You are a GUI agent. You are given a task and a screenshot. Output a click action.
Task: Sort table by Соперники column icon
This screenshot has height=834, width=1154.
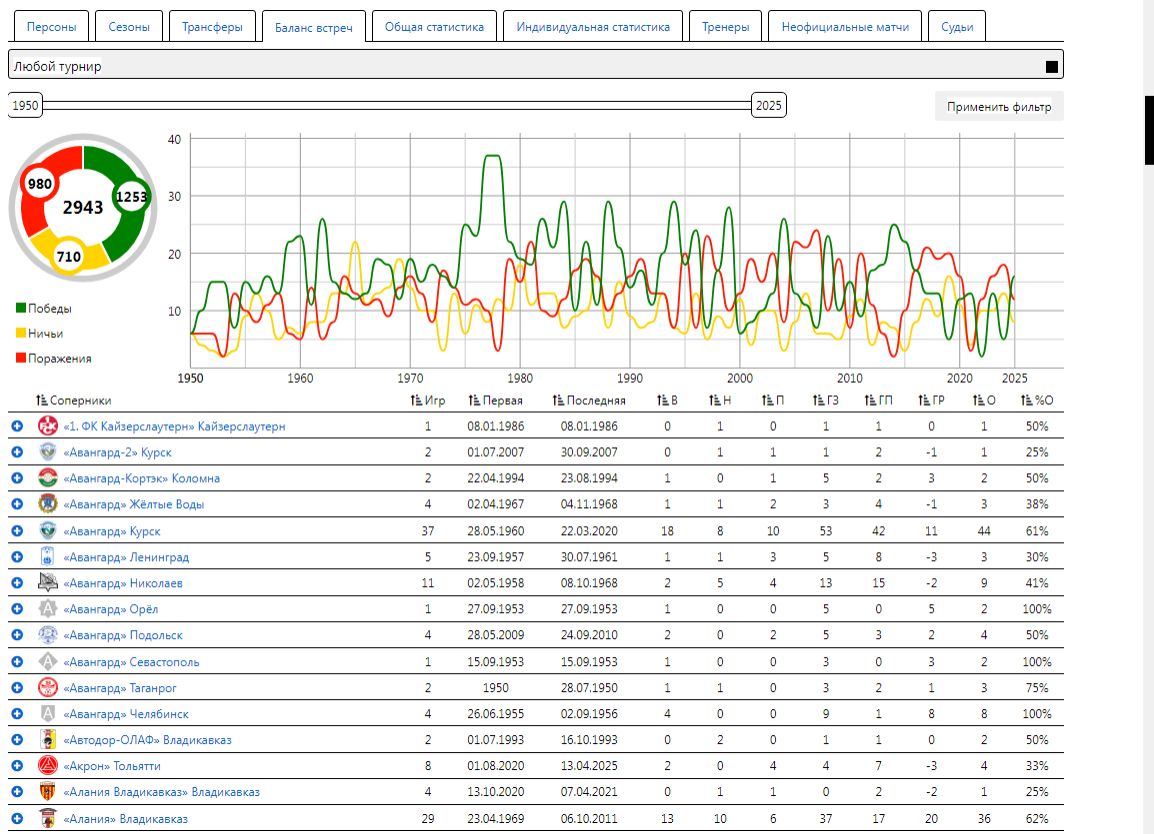pyautogui.click(x=42, y=400)
